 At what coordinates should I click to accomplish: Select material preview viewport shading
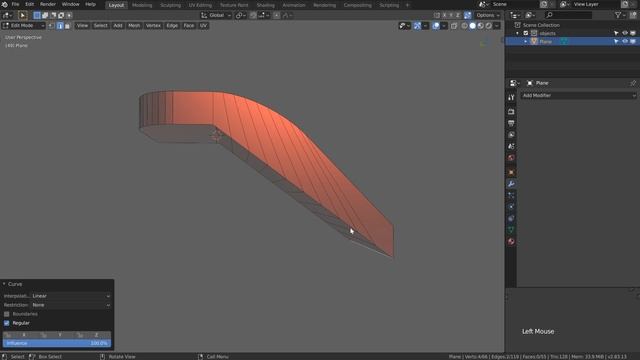pyautogui.click(x=480, y=26)
